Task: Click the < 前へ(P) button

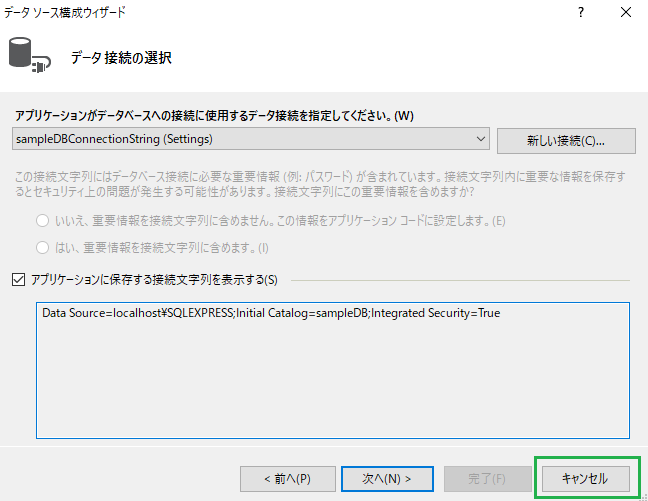Action: pos(288,479)
